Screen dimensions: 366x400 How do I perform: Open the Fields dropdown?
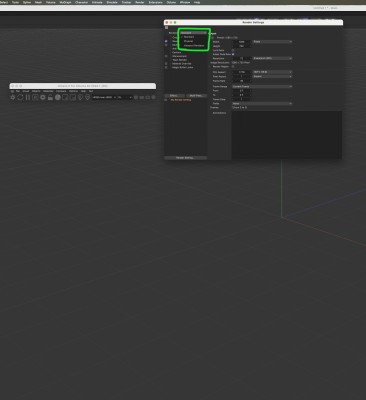tap(262, 104)
